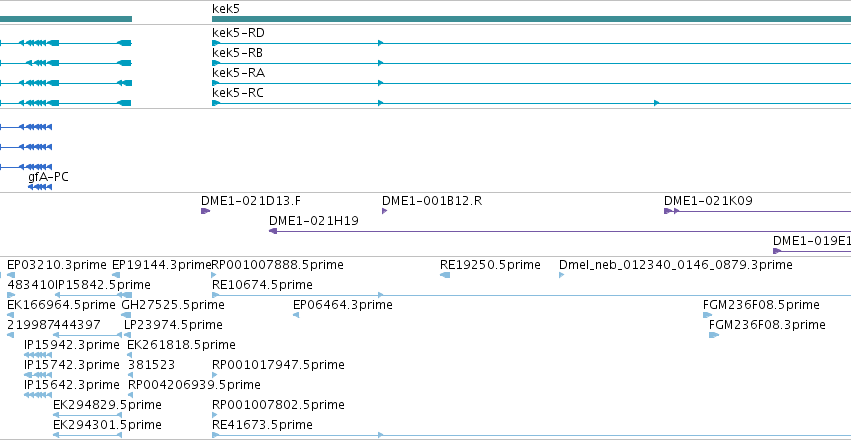Click the exon glyph under gfA-PC

tap(40, 187)
